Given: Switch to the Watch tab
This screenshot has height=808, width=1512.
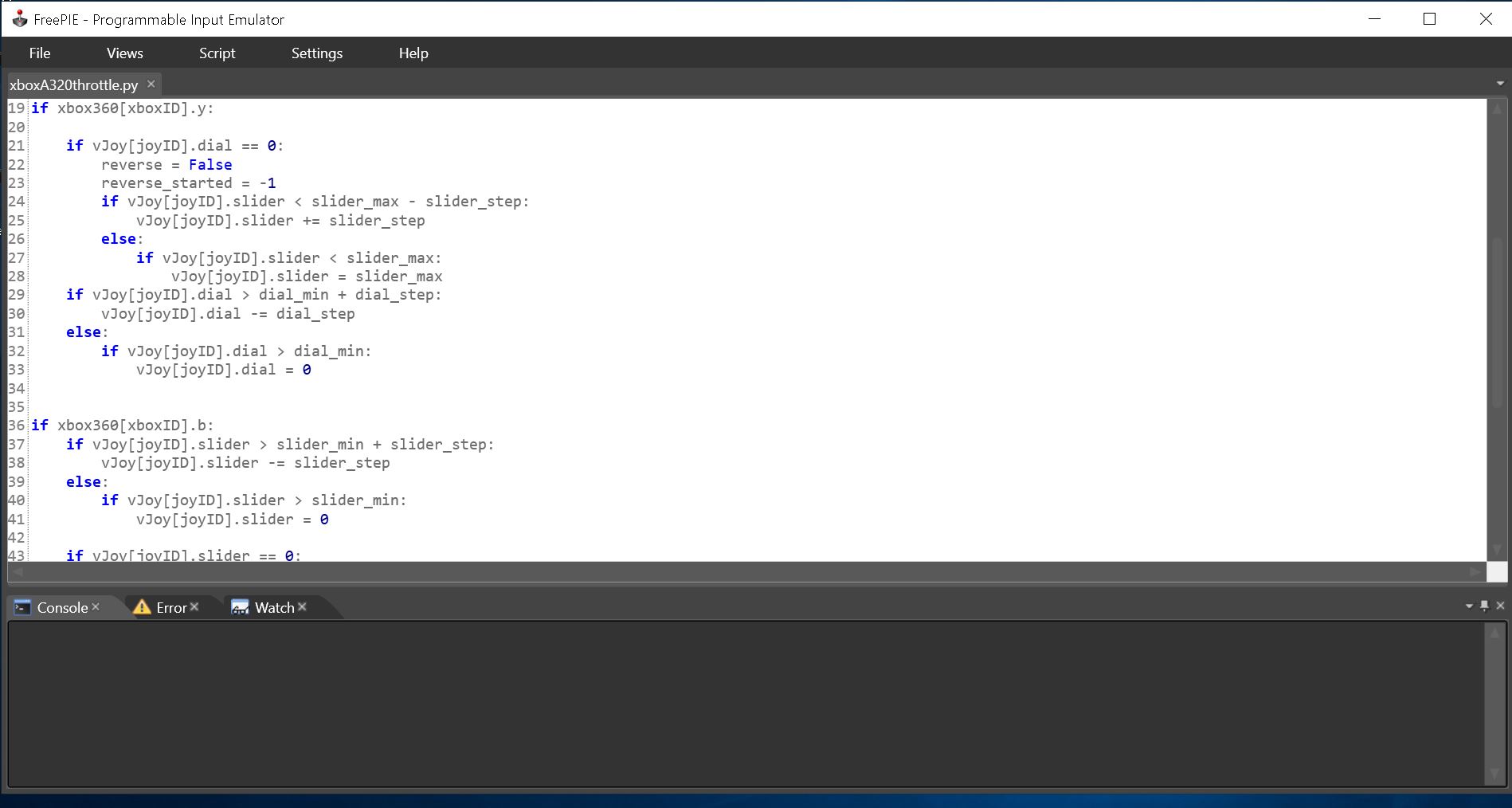Looking at the screenshot, I should pyautogui.click(x=275, y=607).
